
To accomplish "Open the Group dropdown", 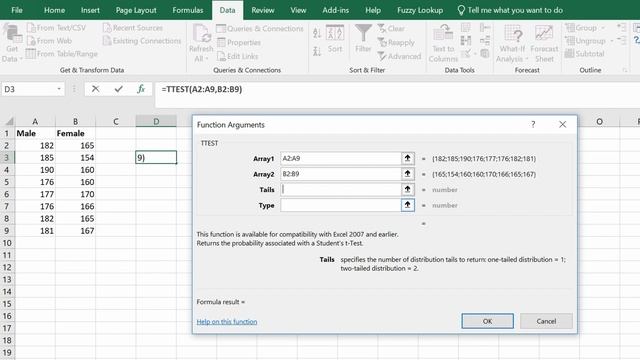I will point(584,28).
